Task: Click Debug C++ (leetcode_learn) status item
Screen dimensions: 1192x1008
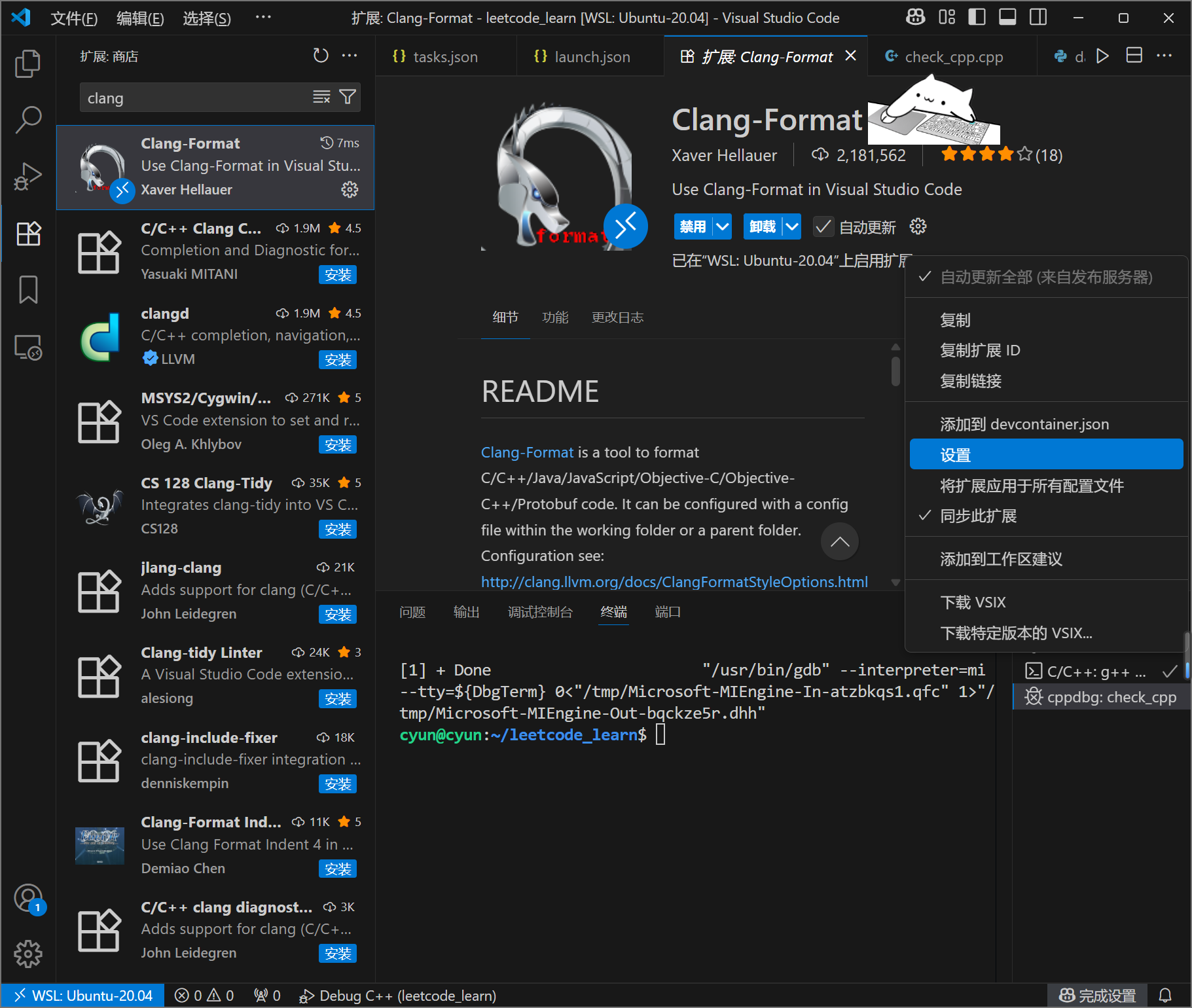Action: pyautogui.click(x=397, y=996)
